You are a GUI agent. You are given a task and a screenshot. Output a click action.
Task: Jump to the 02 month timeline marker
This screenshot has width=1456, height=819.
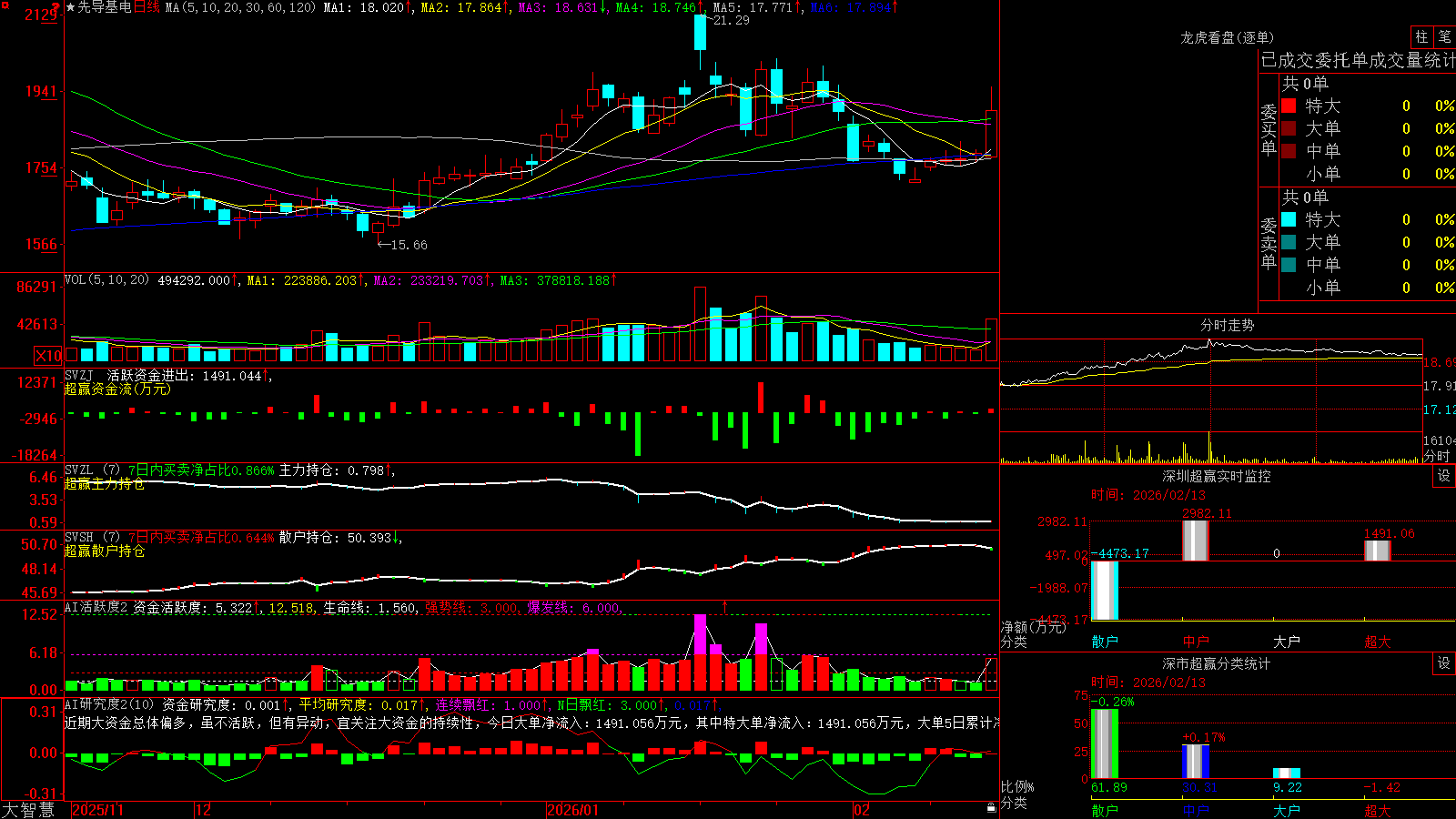point(862,810)
